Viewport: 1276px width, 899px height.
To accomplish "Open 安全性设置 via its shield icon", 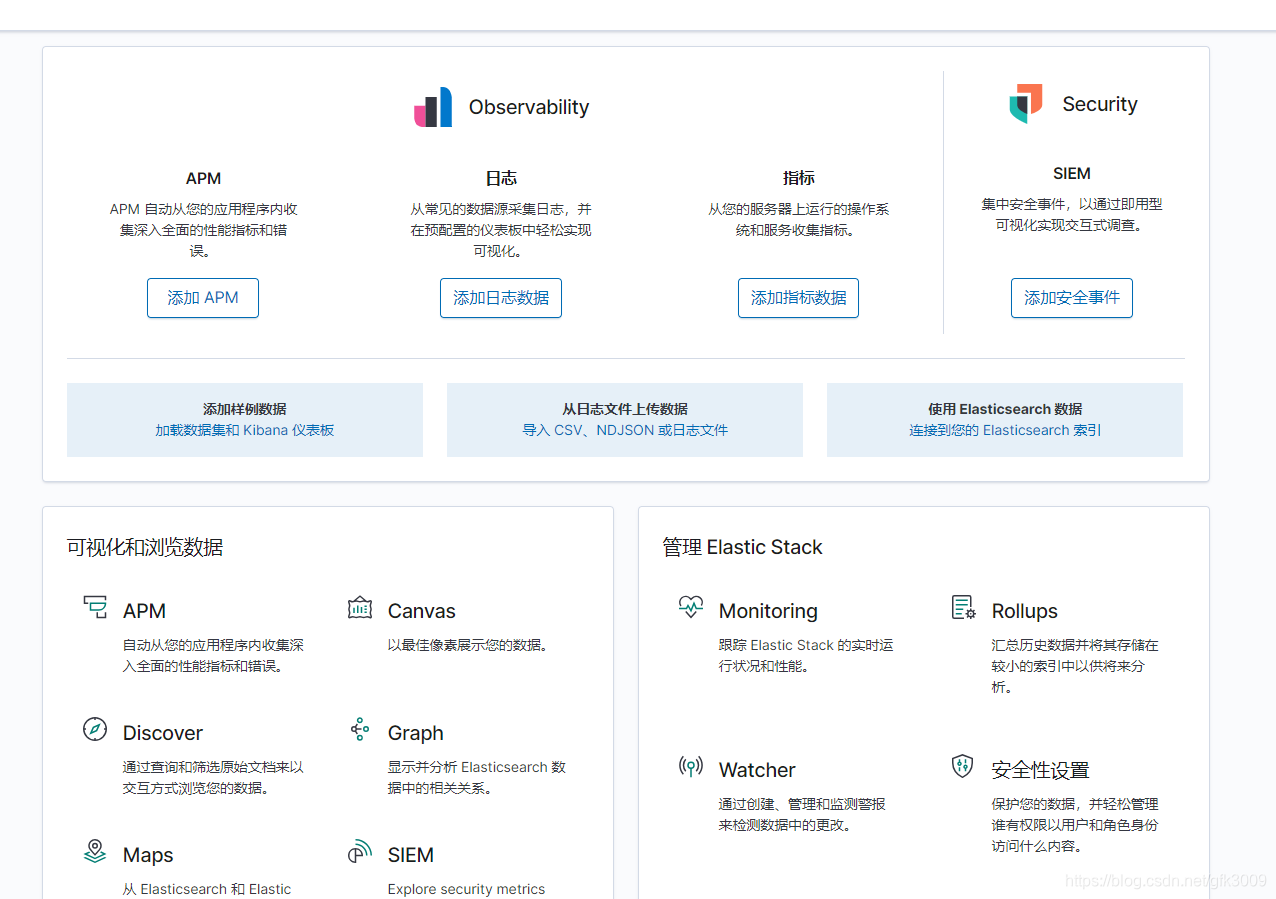I will tap(963, 767).
